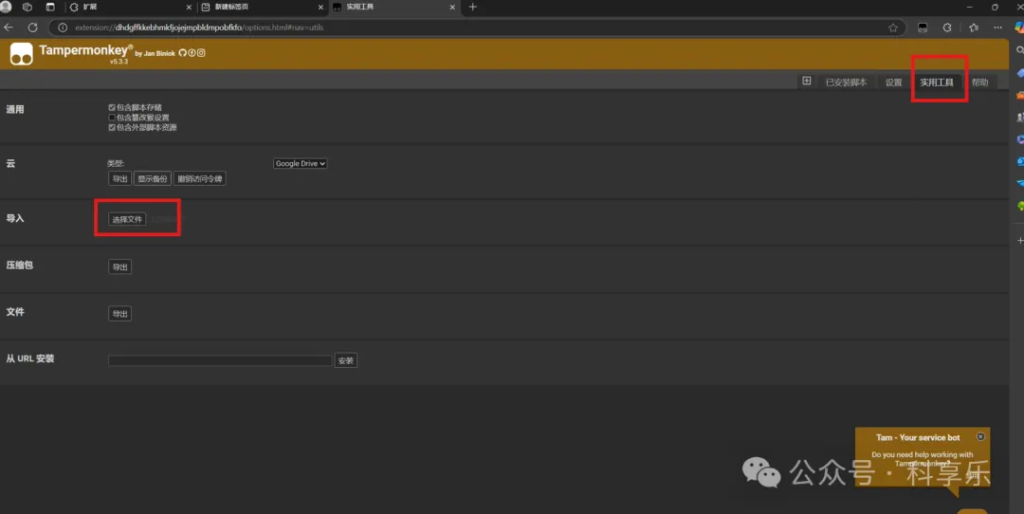Open sidebar tools briefcase icon
This screenshot has height=514, width=1024.
pyautogui.click(x=1020, y=95)
